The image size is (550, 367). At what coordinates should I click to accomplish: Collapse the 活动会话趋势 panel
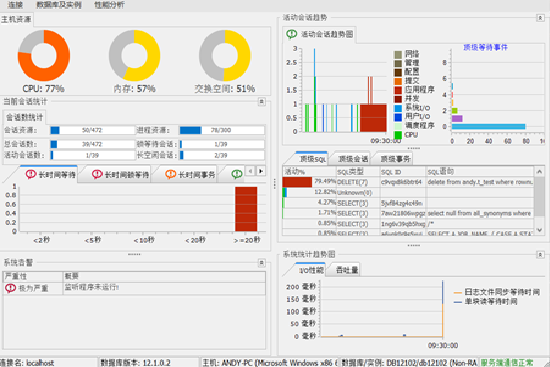coord(540,18)
